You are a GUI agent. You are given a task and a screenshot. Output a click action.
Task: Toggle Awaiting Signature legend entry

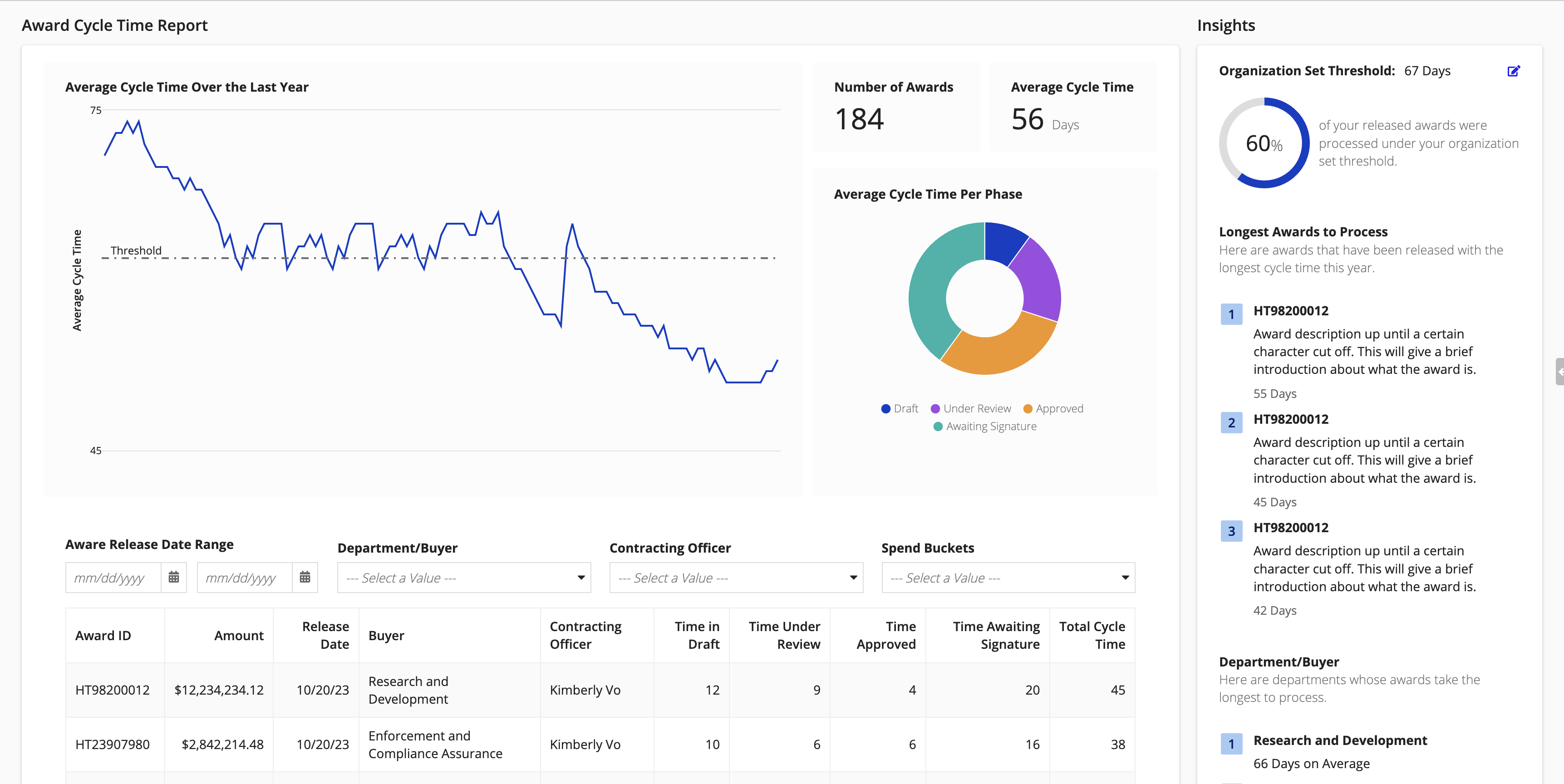[985, 426]
